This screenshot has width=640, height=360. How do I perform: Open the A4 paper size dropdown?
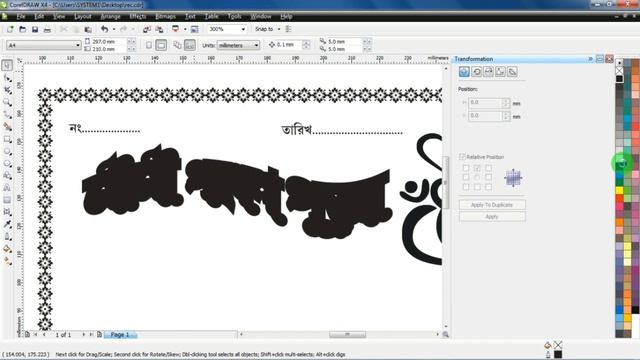(x=78, y=45)
